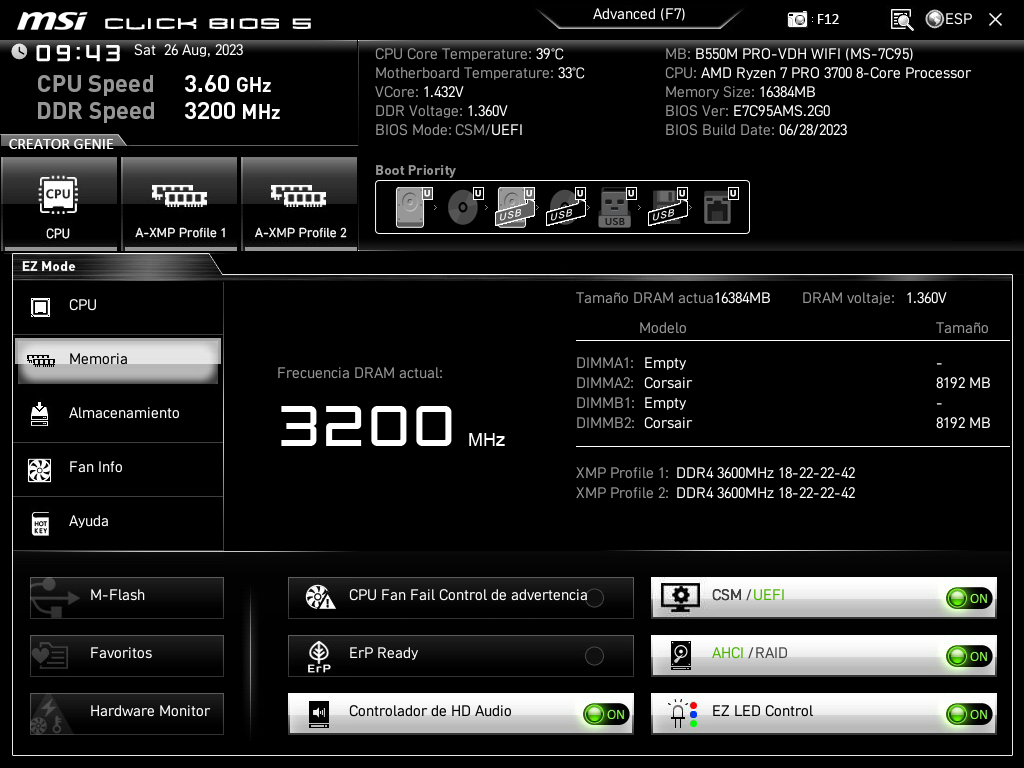Image resolution: width=1024 pixels, height=768 pixels.
Task: Click the DIMMB1 Empty row
Action: click(x=783, y=403)
